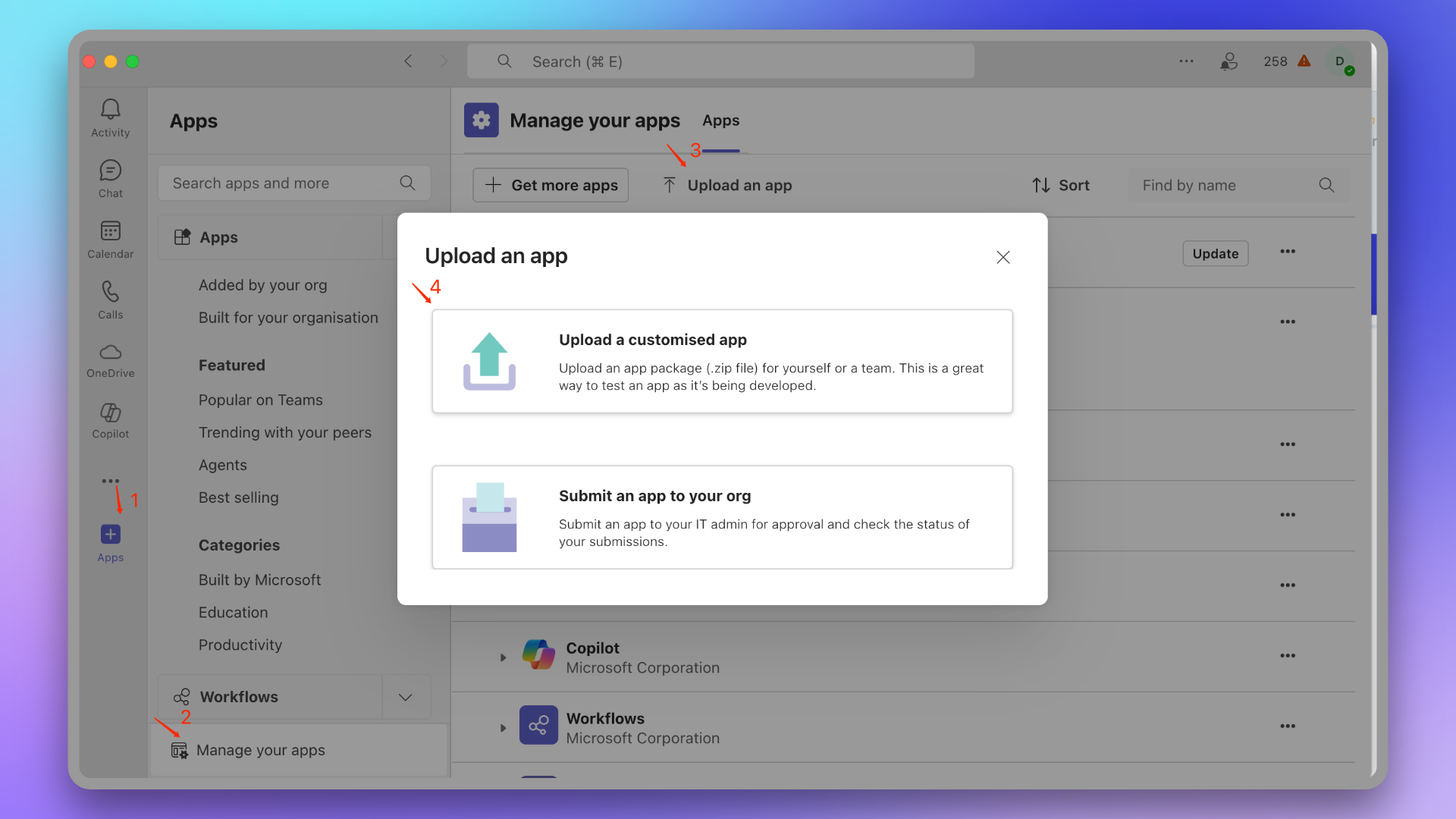This screenshot has height=819, width=1456.
Task: Open more options for Copilot row
Action: coord(1288,656)
